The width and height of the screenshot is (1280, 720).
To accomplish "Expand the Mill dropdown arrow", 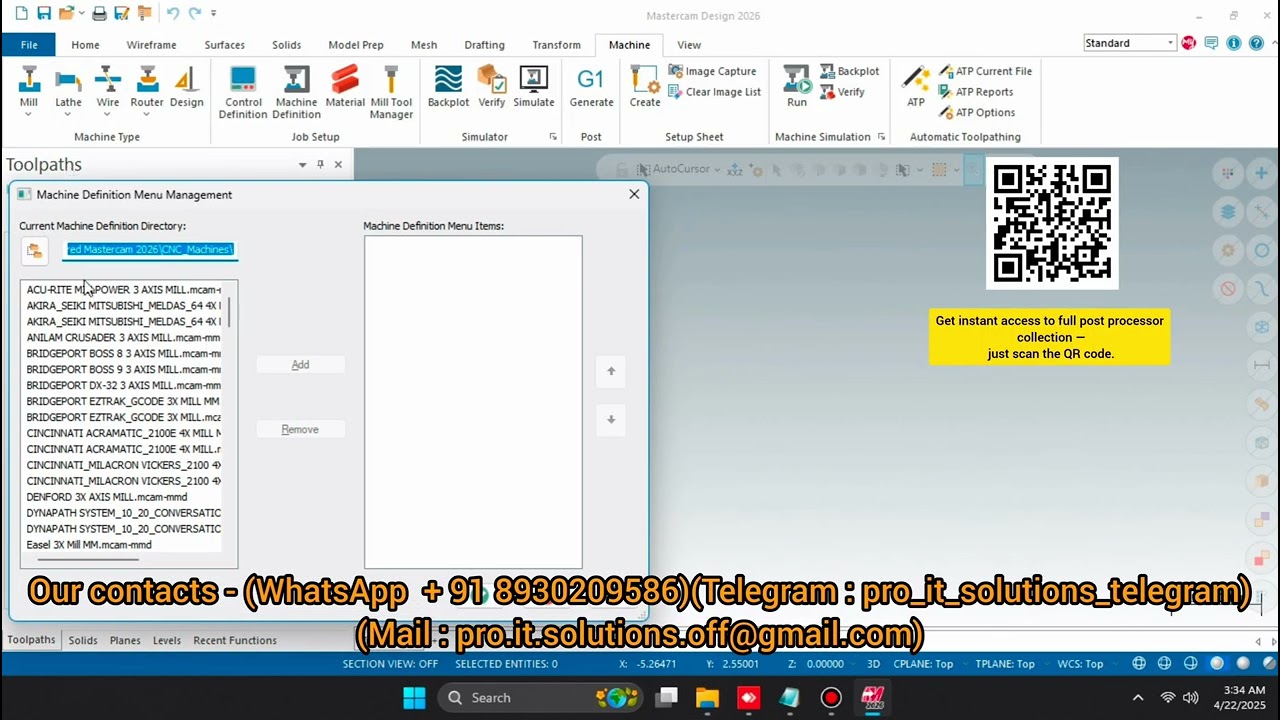I will coord(28,114).
